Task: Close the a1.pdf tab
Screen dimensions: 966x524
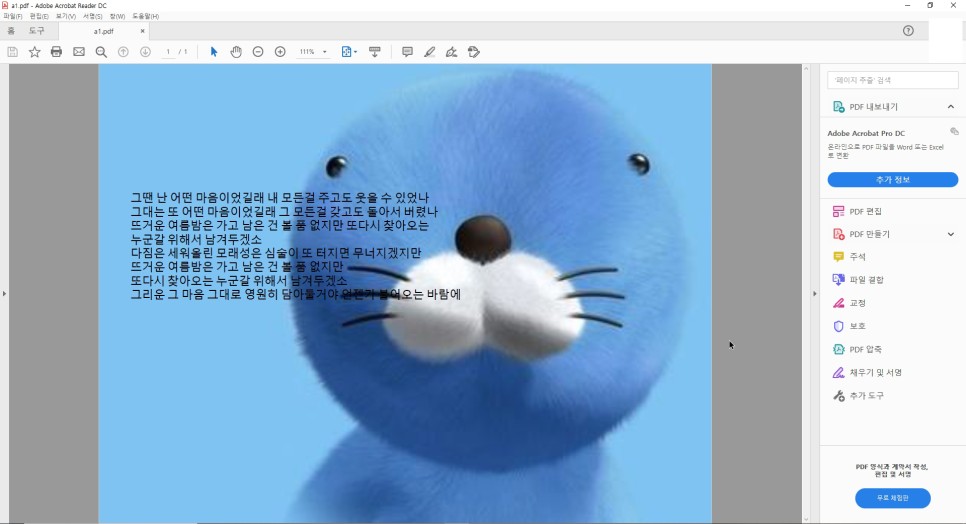Action: pyautogui.click(x=142, y=31)
